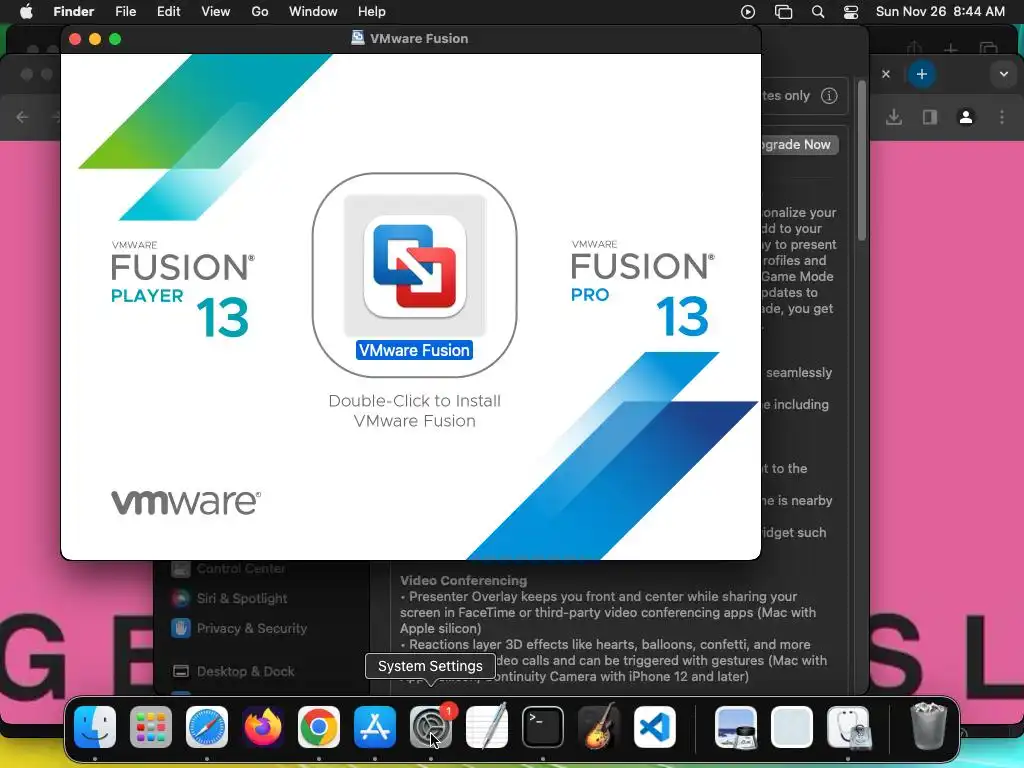Open the Window menu

[313, 12]
